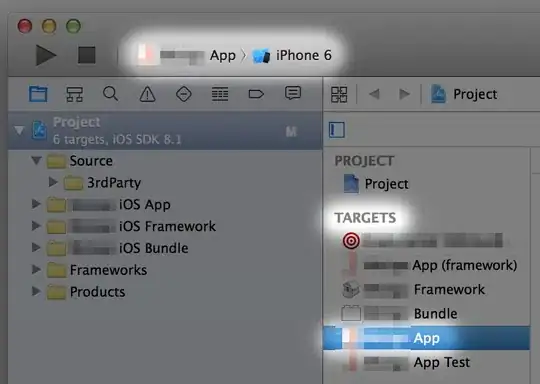Stop the running build
This screenshot has height=384, width=540.
(86, 55)
